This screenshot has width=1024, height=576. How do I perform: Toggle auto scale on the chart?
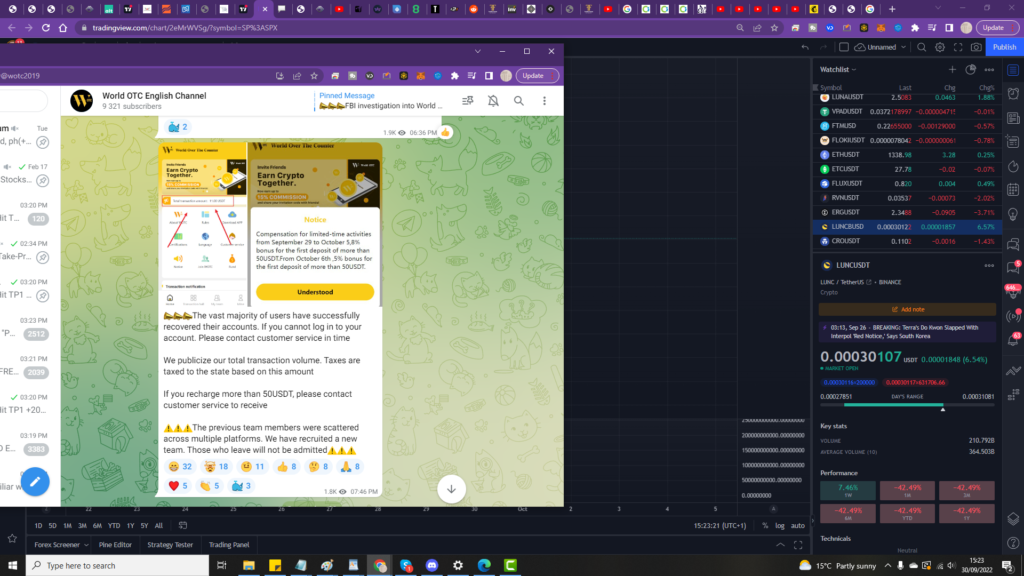pyautogui.click(x=798, y=526)
